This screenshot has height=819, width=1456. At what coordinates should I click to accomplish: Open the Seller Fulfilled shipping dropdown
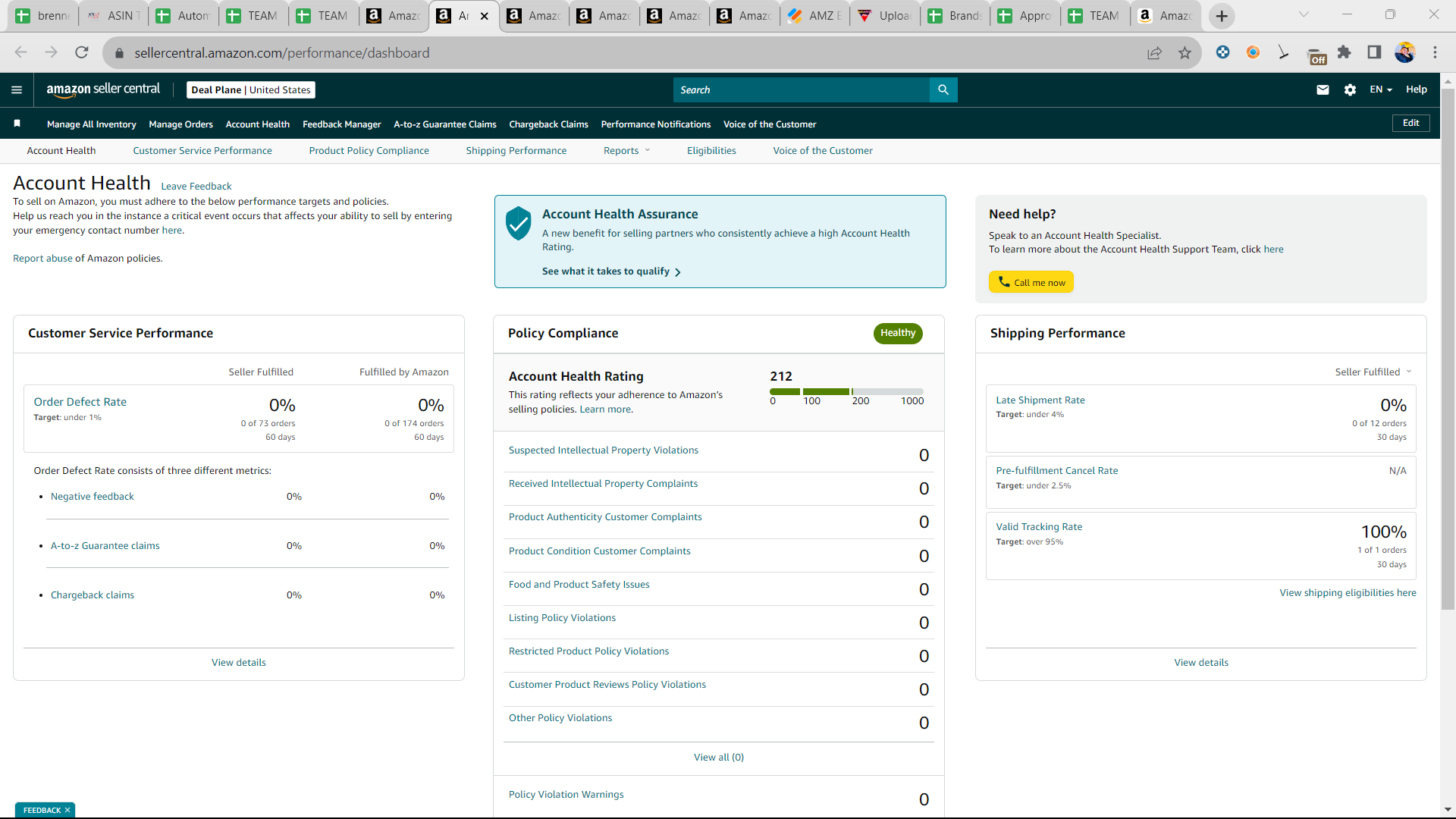[1373, 372]
